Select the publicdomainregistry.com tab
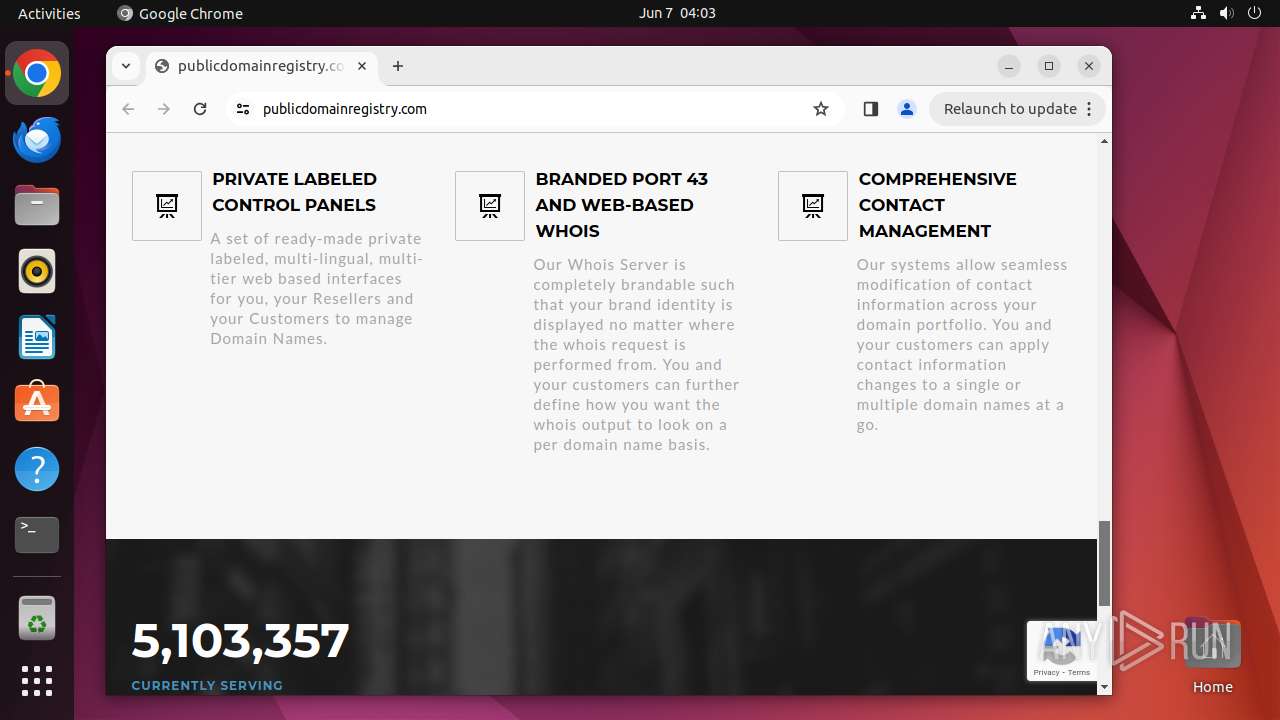This screenshot has height=720, width=1280. click(x=261, y=66)
